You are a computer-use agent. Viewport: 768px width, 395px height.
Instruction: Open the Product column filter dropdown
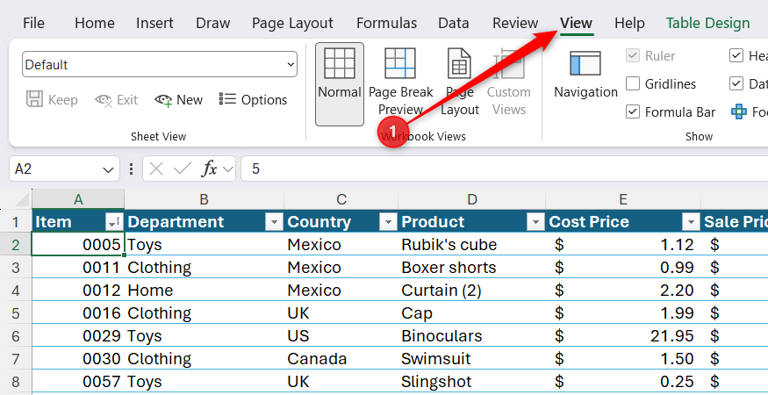535,222
